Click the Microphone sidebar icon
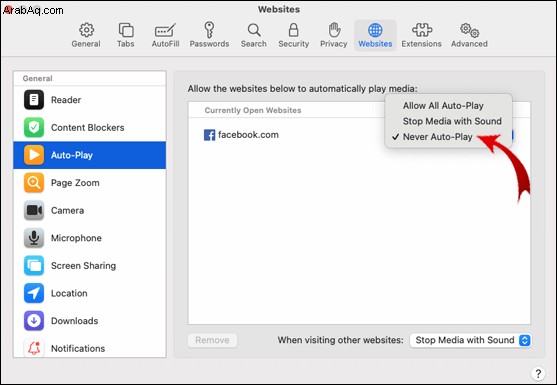 pos(34,238)
